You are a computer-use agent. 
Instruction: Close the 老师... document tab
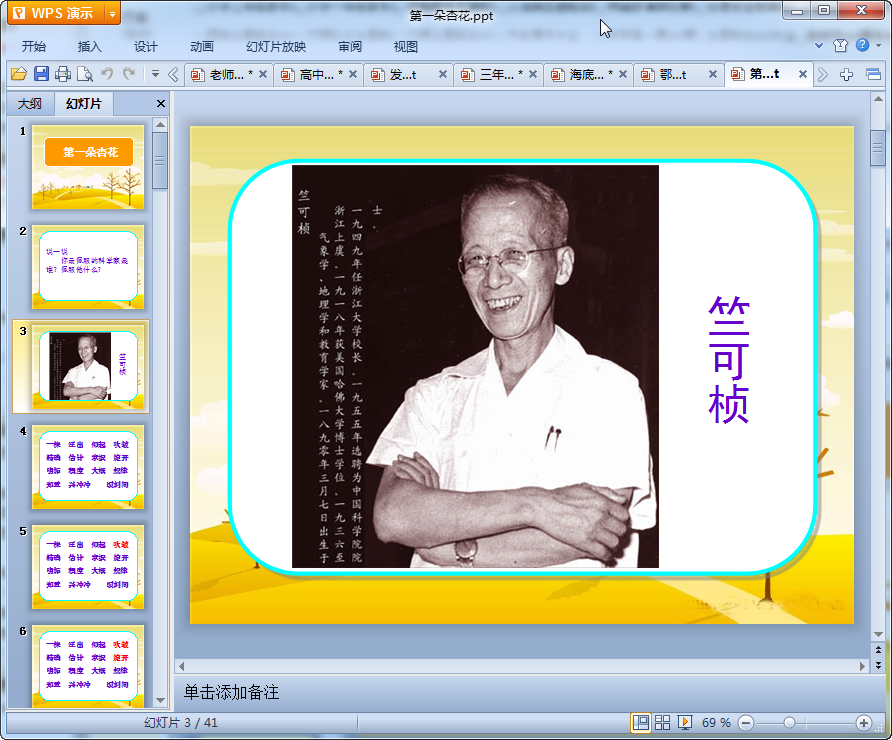tap(263, 74)
